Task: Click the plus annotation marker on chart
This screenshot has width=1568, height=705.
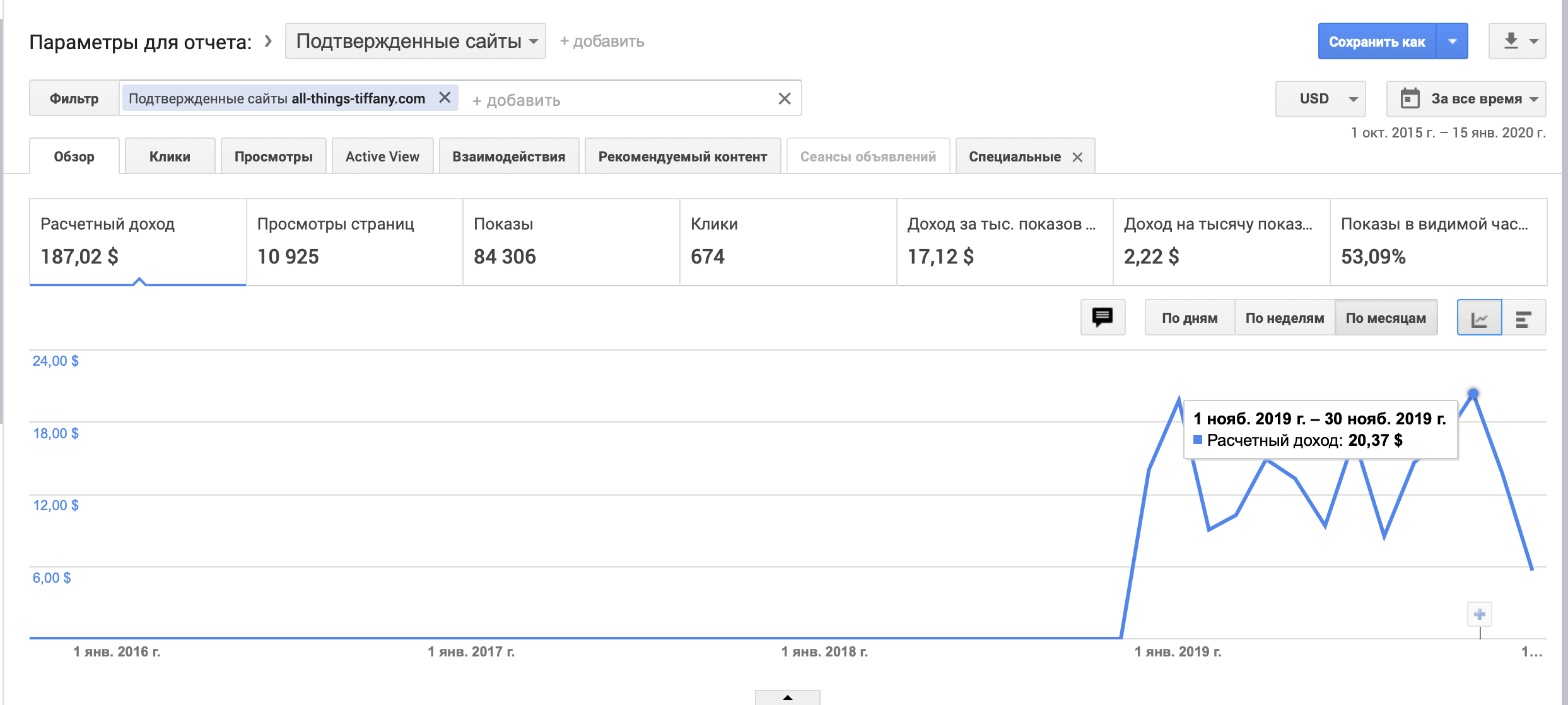Action: (x=1479, y=614)
